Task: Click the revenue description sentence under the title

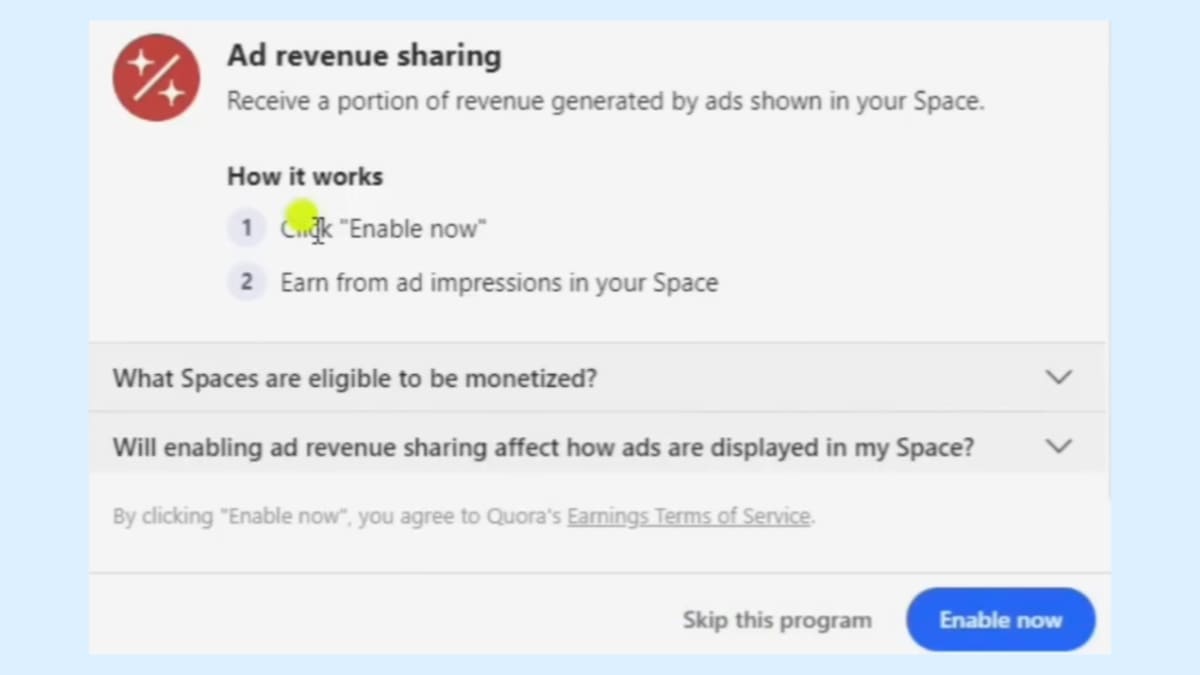Action: [606, 101]
